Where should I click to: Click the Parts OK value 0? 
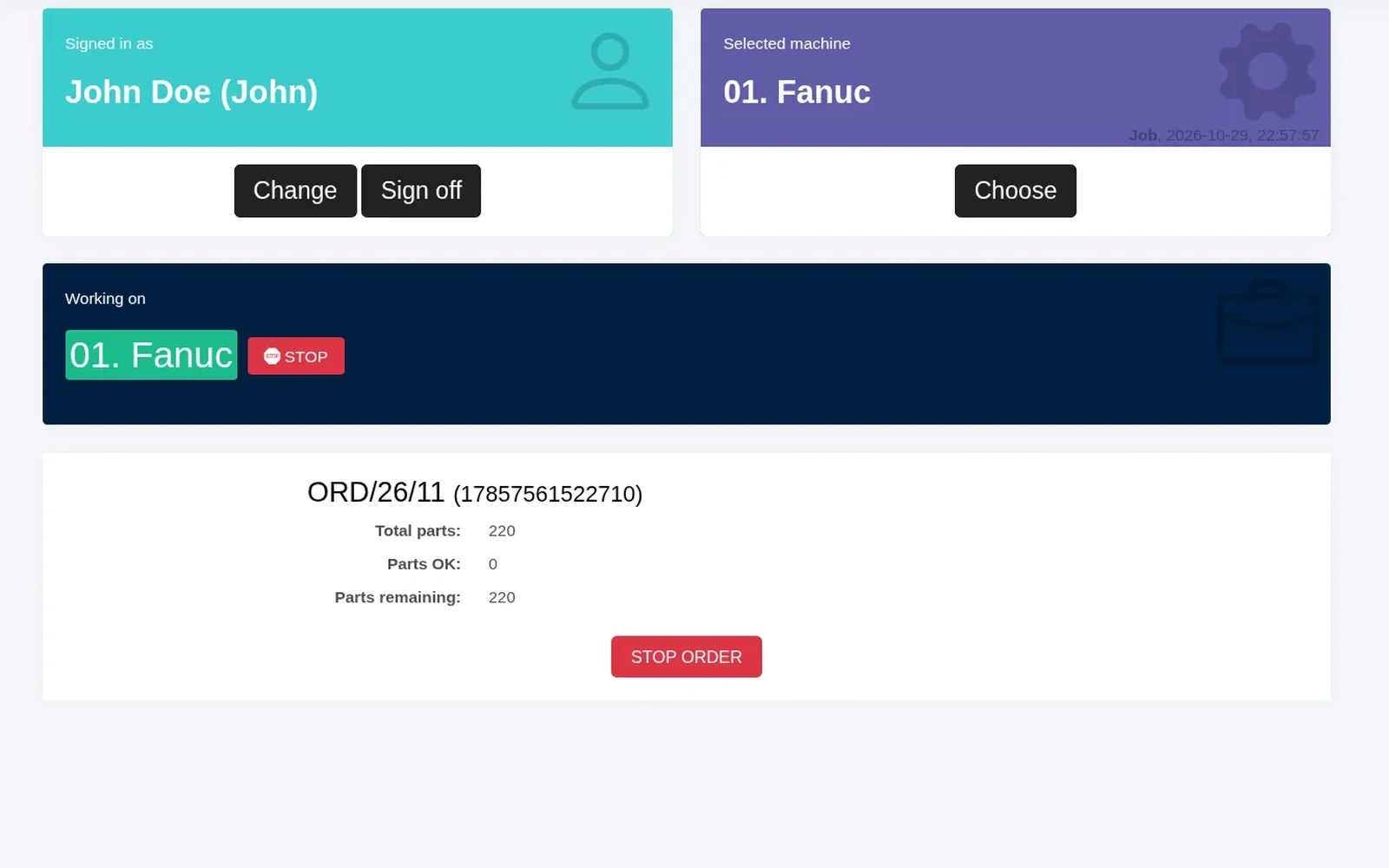(493, 564)
